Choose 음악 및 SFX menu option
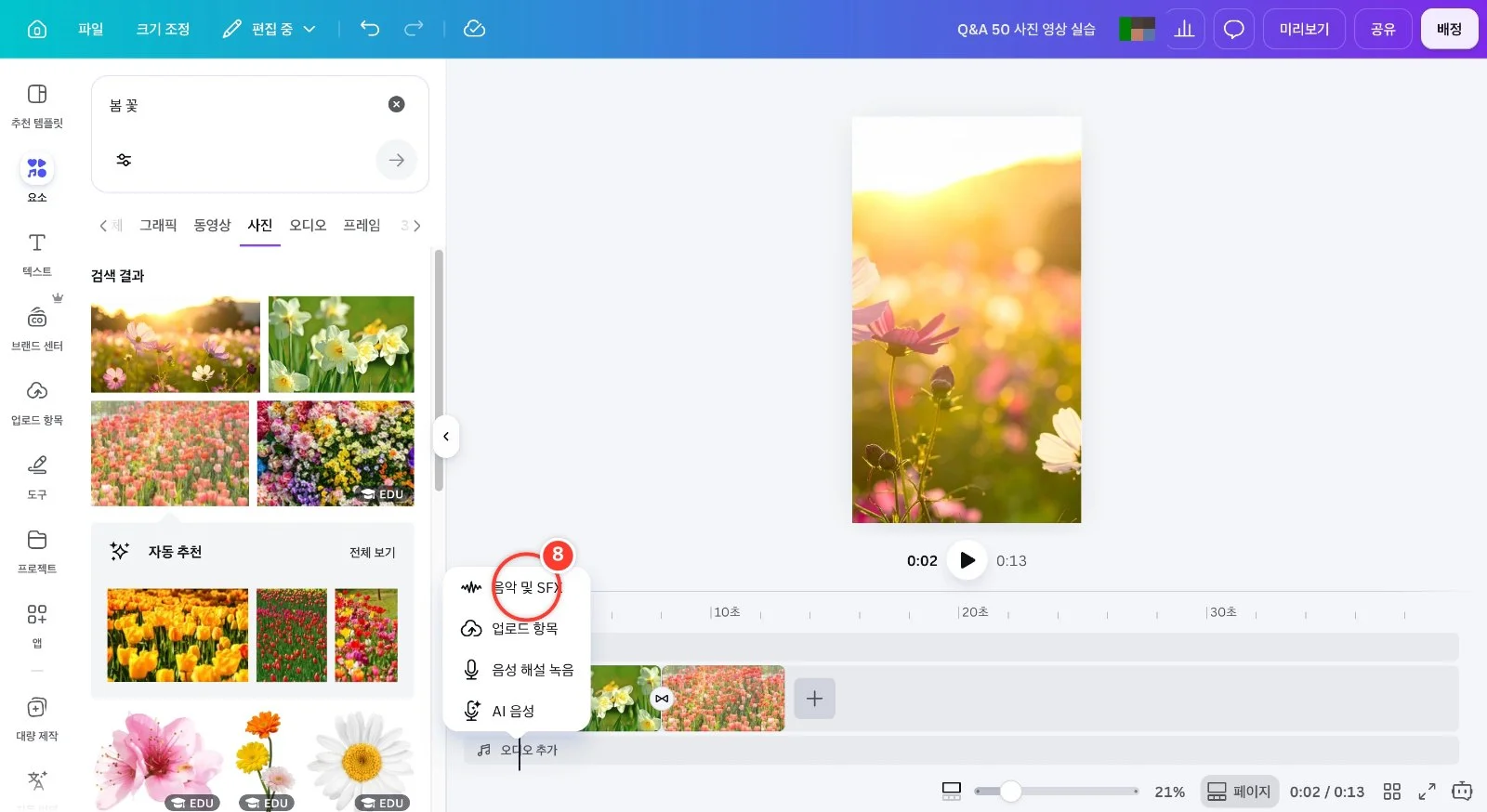This screenshot has width=1487, height=812. point(517,587)
